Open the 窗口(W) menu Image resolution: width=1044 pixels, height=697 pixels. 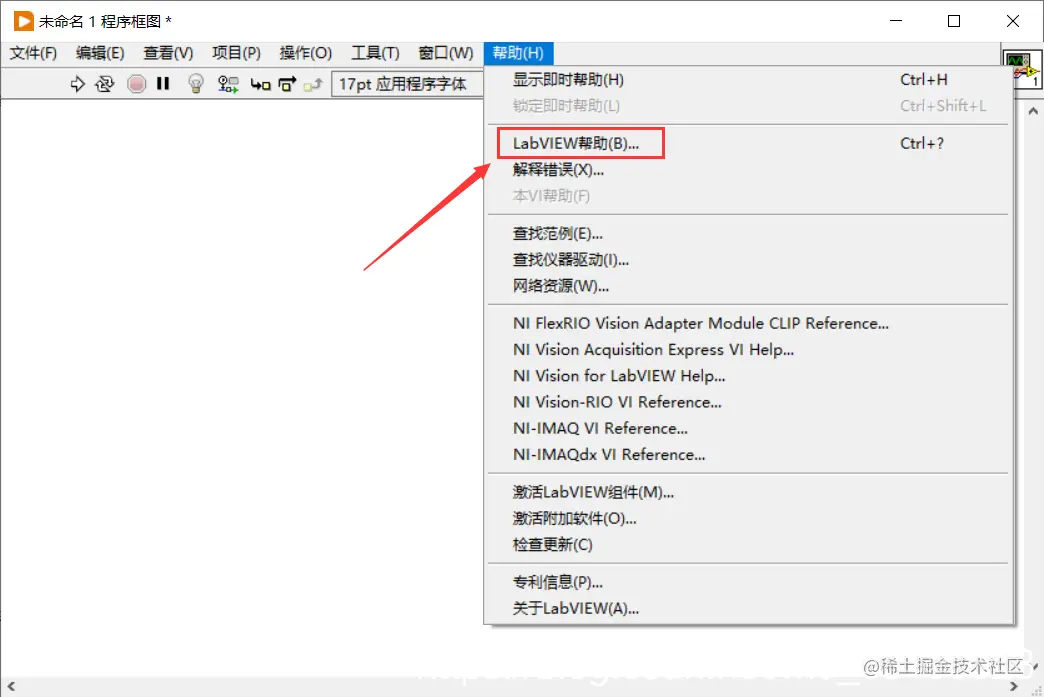click(445, 53)
